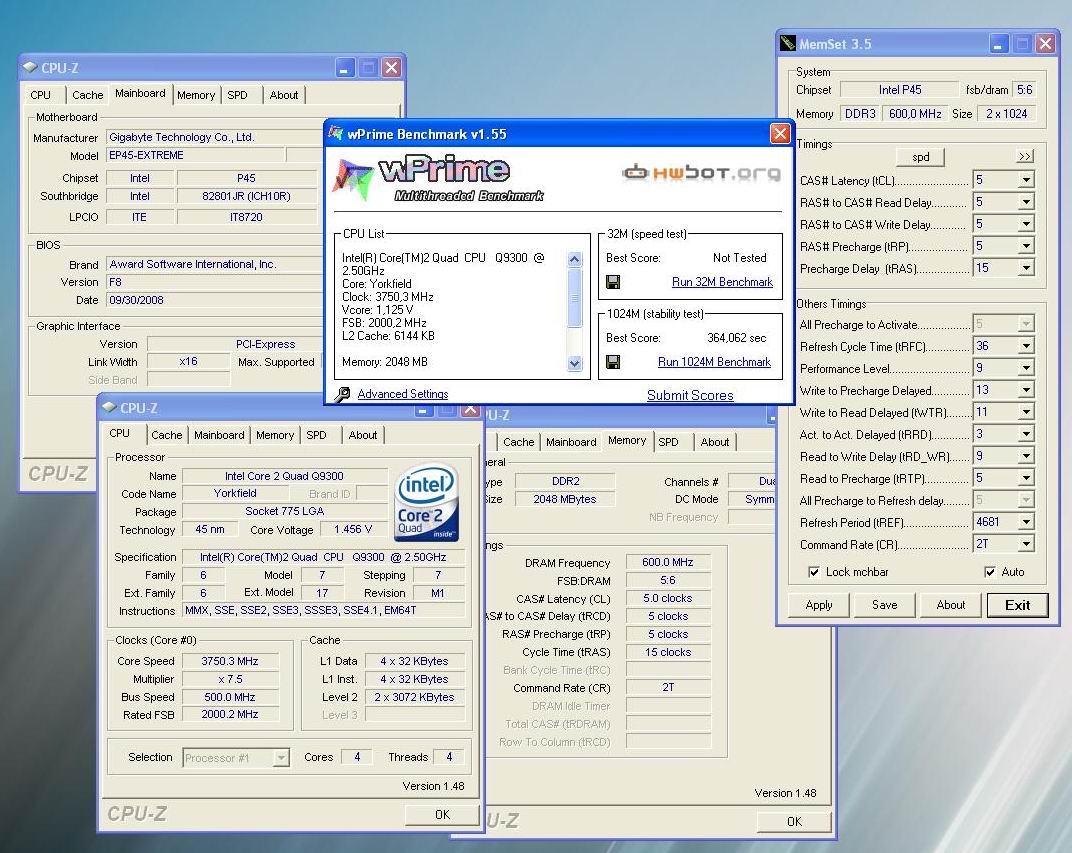Click the HWBOT.org logo
The height and width of the screenshot is (853, 1072).
point(701,172)
